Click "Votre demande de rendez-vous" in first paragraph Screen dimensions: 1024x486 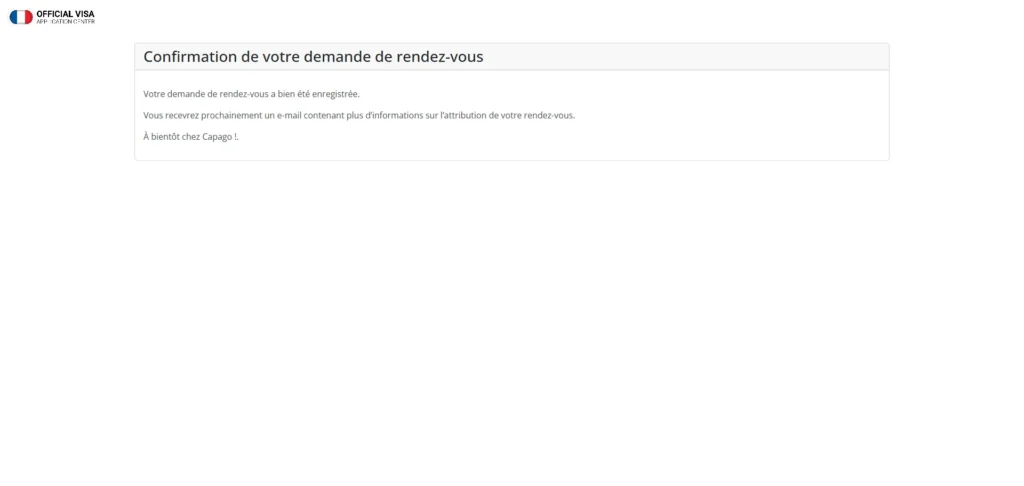tap(205, 94)
